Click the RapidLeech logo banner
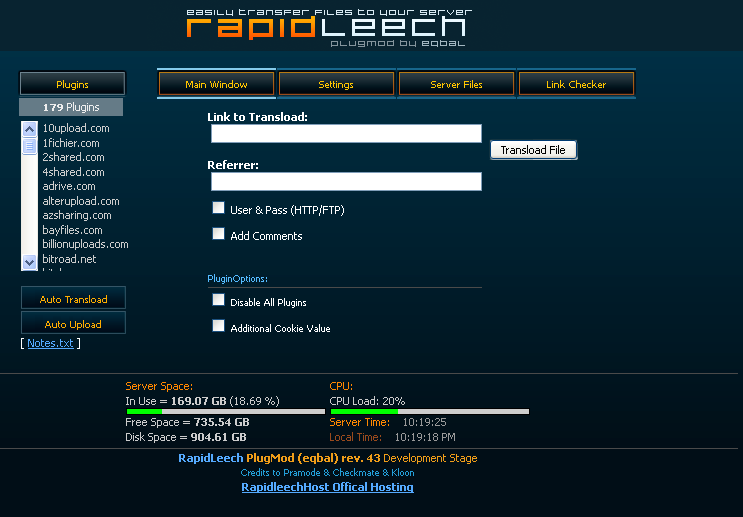 328,27
